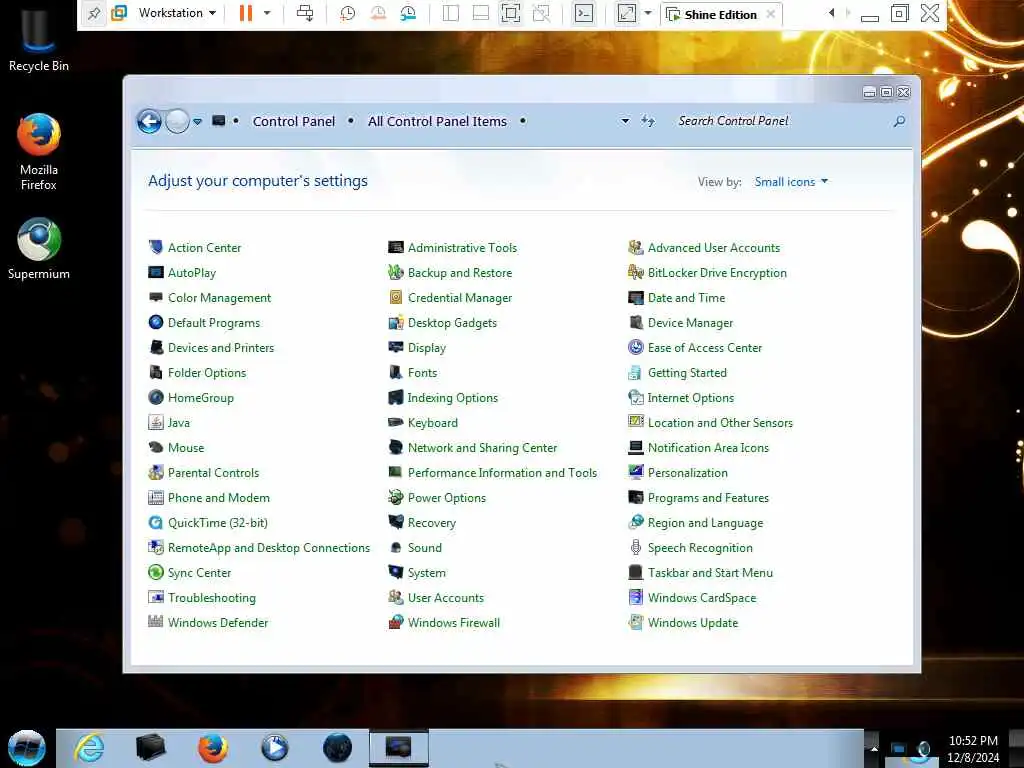Select Control Panel in the address breadcrumb
Viewport: 1024px width, 768px height.
coord(294,121)
